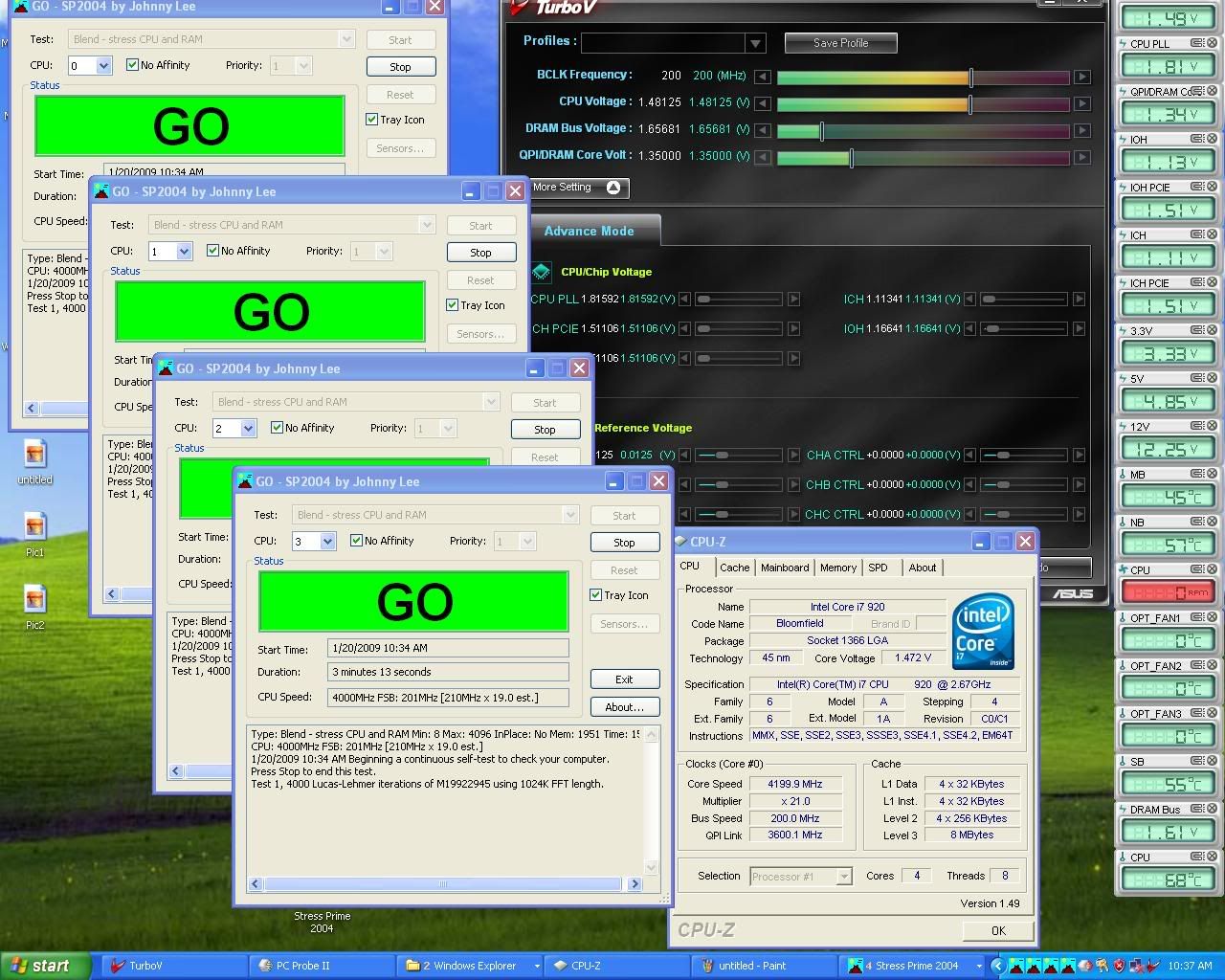Click horizontal scrollbar in CPU 3 log area
1225x980 pixels.
coord(445,884)
